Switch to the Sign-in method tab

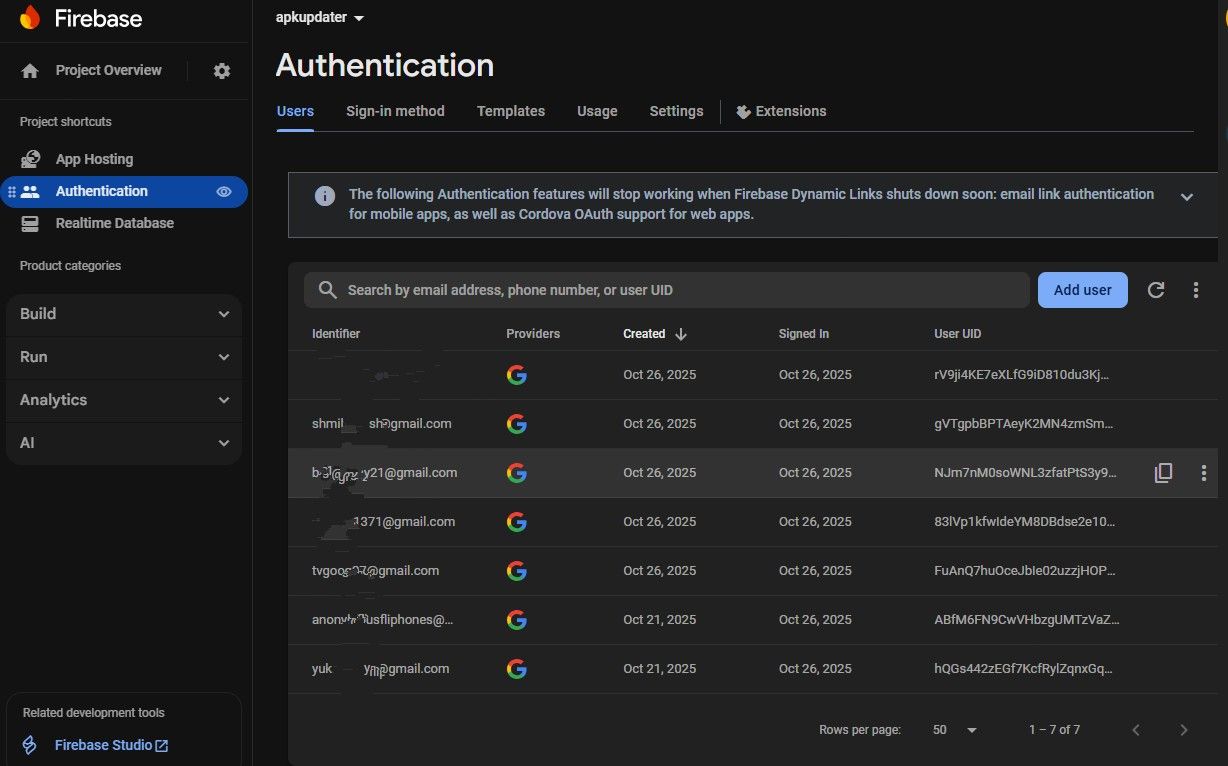[395, 111]
